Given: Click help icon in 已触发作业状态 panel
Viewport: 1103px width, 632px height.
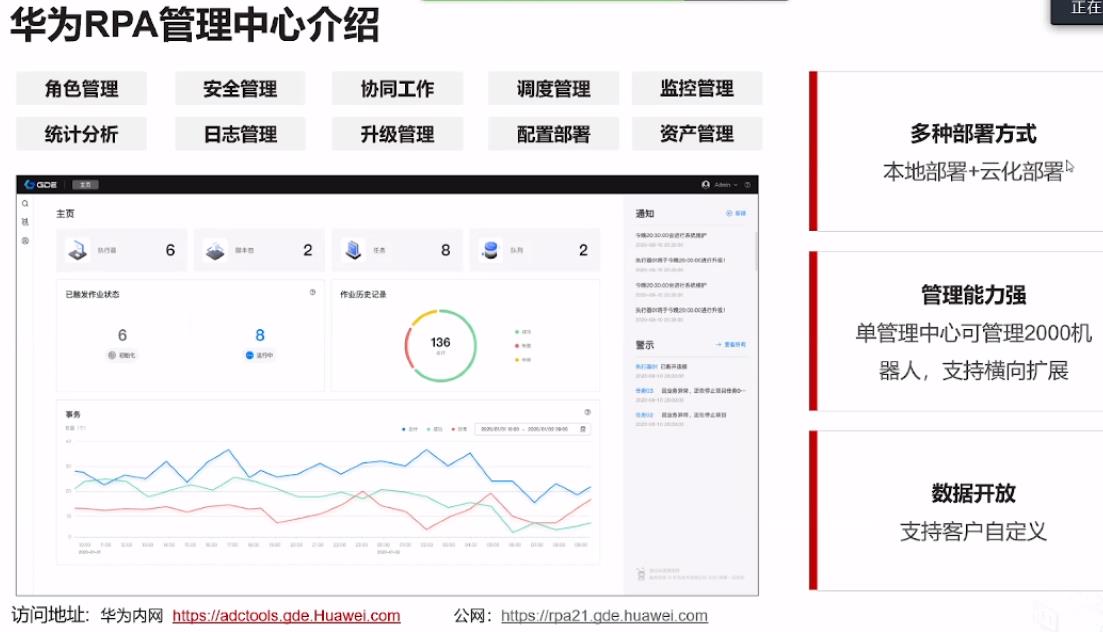Looking at the screenshot, I should click(312, 292).
